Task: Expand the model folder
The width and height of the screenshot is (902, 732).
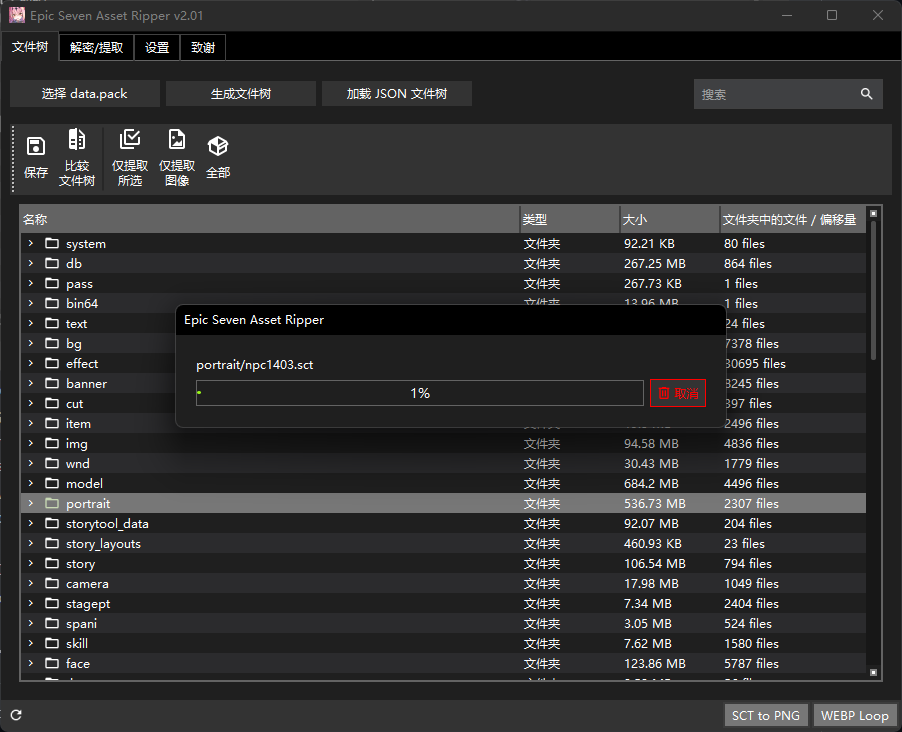Action: [30, 483]
